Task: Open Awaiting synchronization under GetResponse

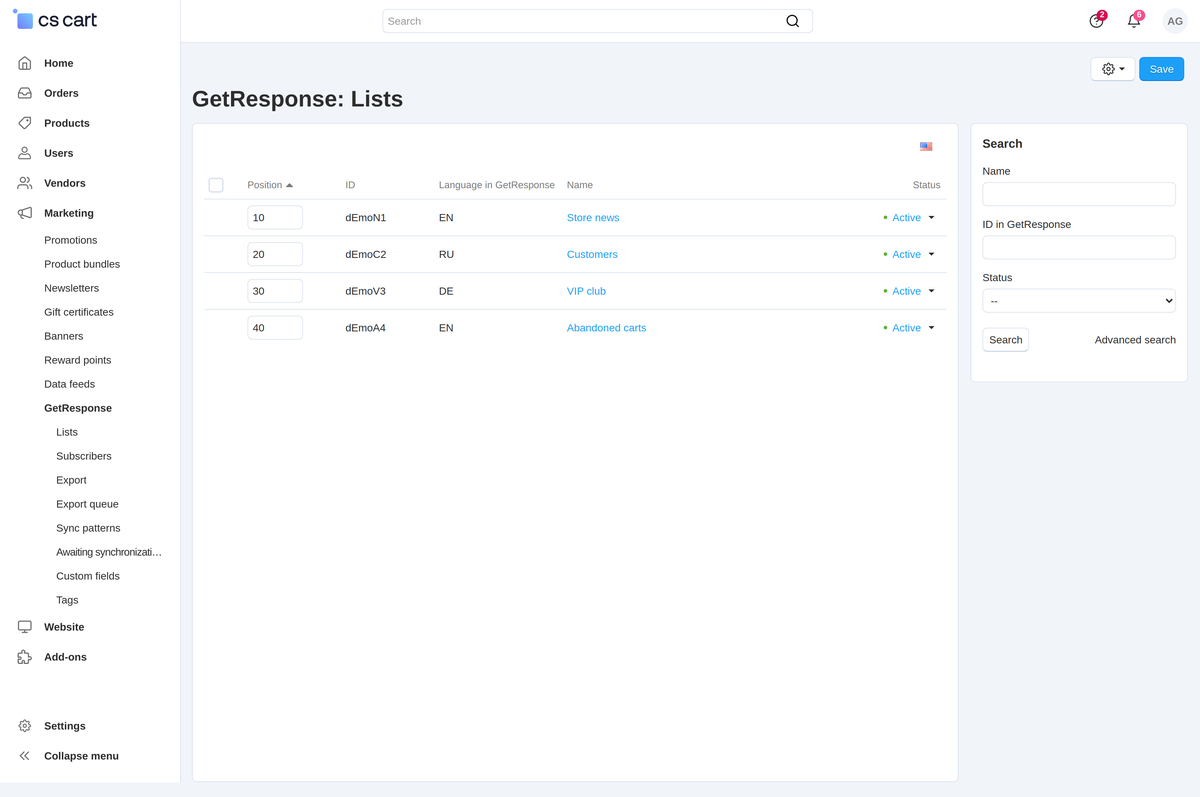Action: 109,552
